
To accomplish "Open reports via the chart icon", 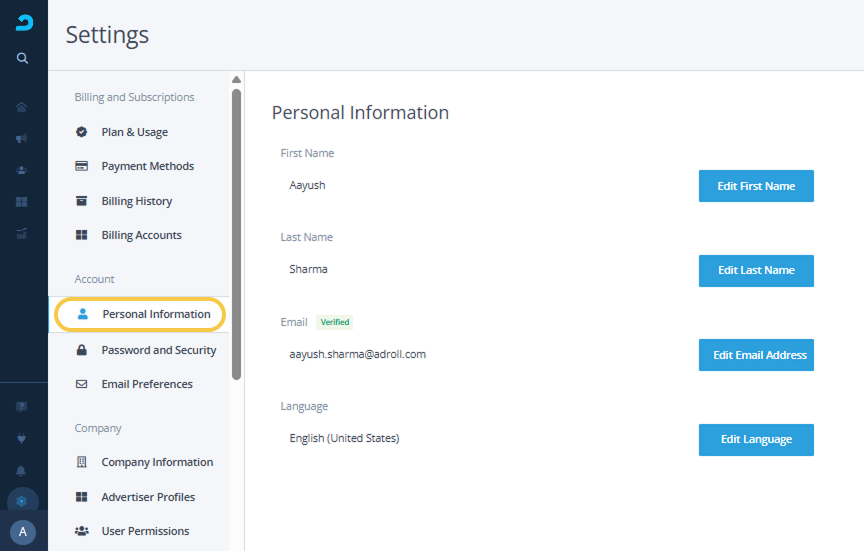I will [22, 234].
